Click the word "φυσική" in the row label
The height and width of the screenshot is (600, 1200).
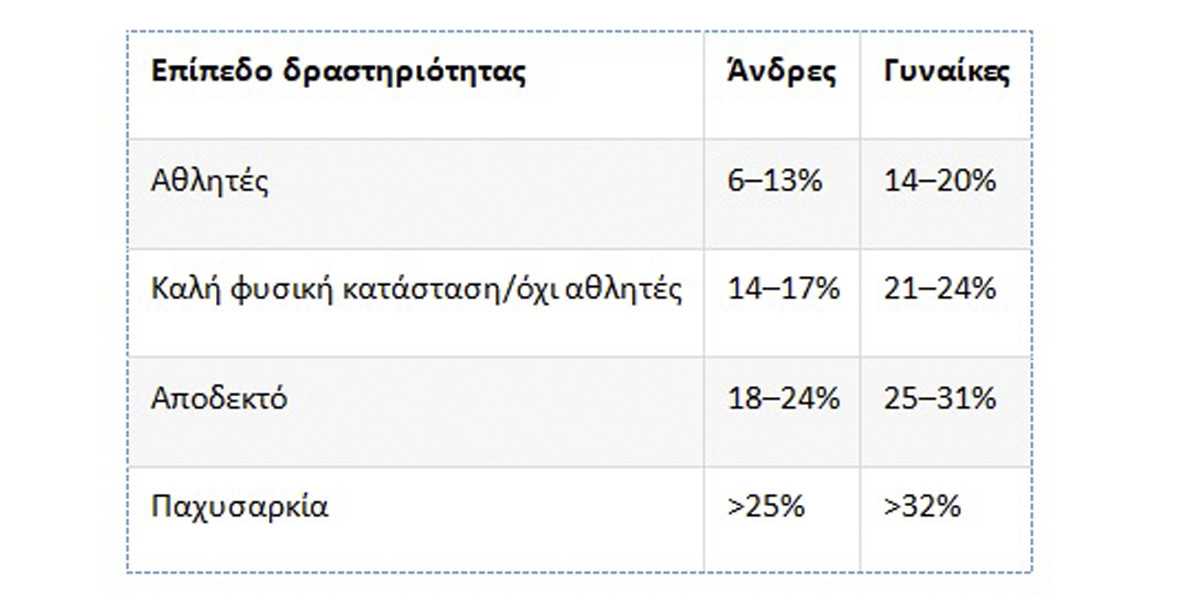click(x=269, y=290)
